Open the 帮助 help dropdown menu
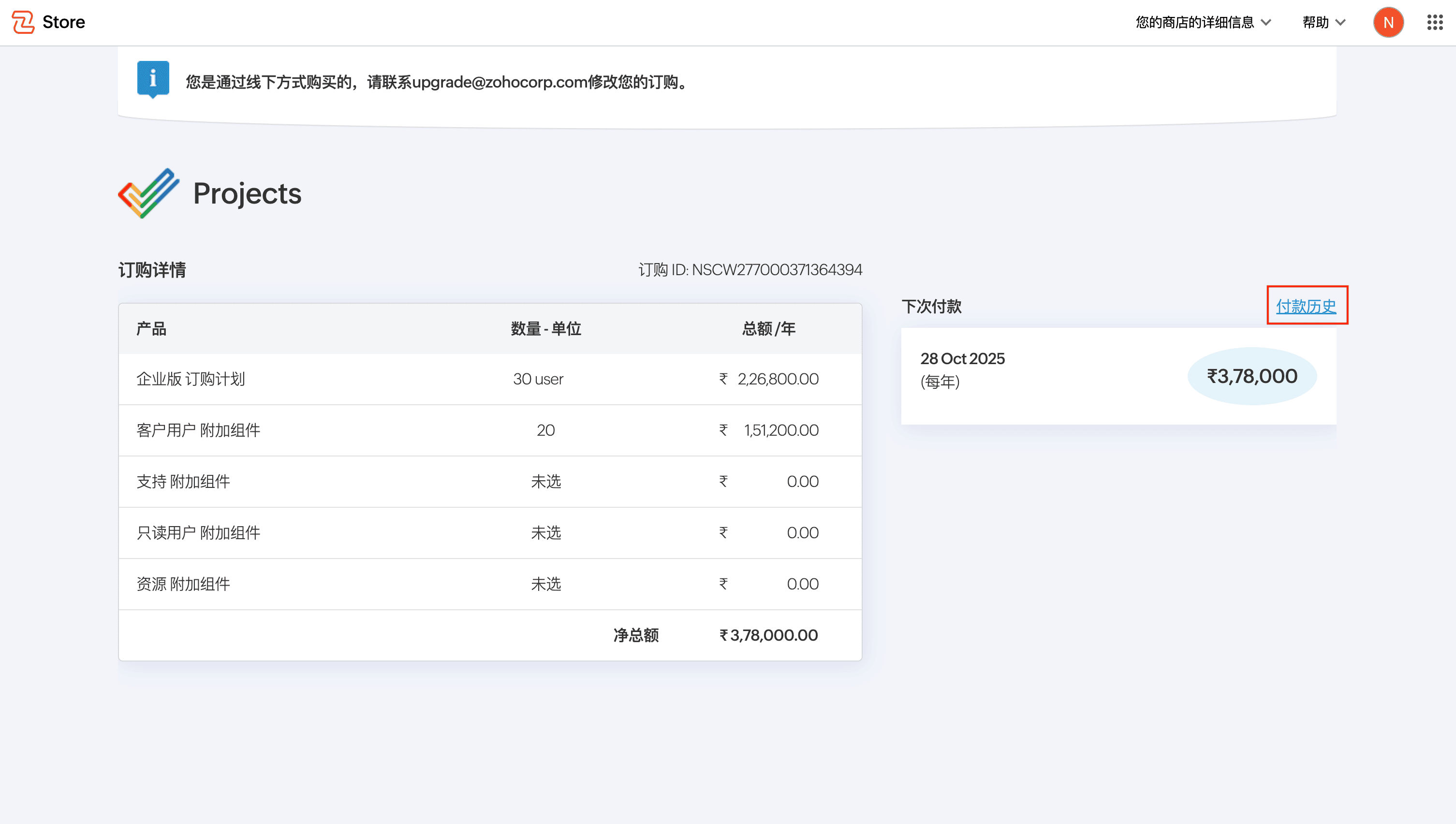Viewport: 1456px width, 824px height. (1316, 22)
